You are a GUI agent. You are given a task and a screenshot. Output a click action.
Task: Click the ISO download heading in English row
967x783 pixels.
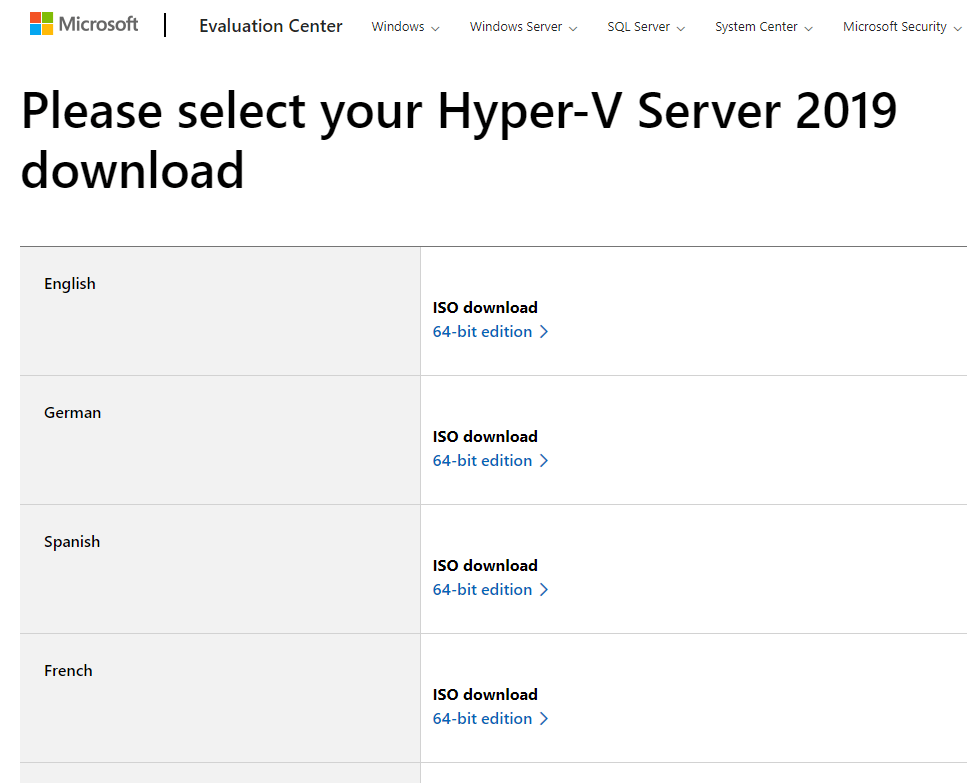485,308
